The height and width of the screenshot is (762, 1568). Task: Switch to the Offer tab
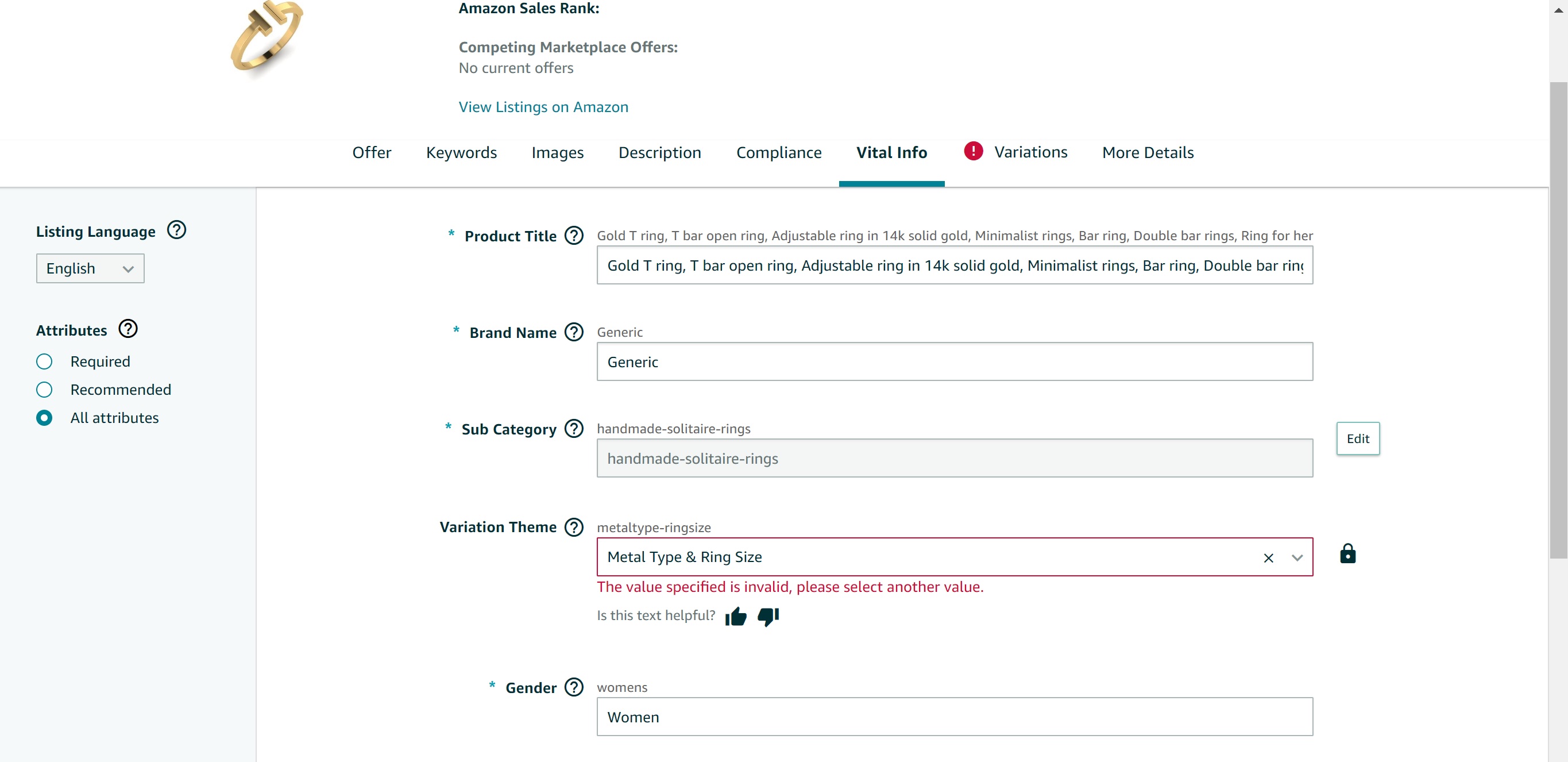(x=372, y=152)
